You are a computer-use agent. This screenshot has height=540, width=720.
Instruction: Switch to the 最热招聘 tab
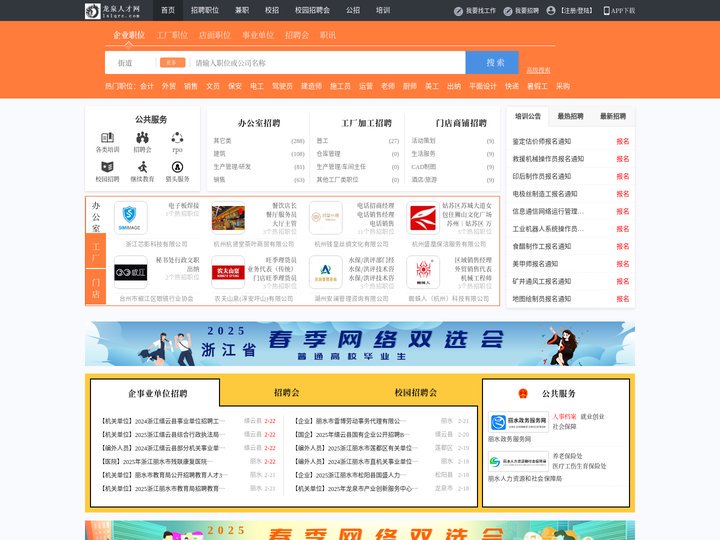[570, 116]
